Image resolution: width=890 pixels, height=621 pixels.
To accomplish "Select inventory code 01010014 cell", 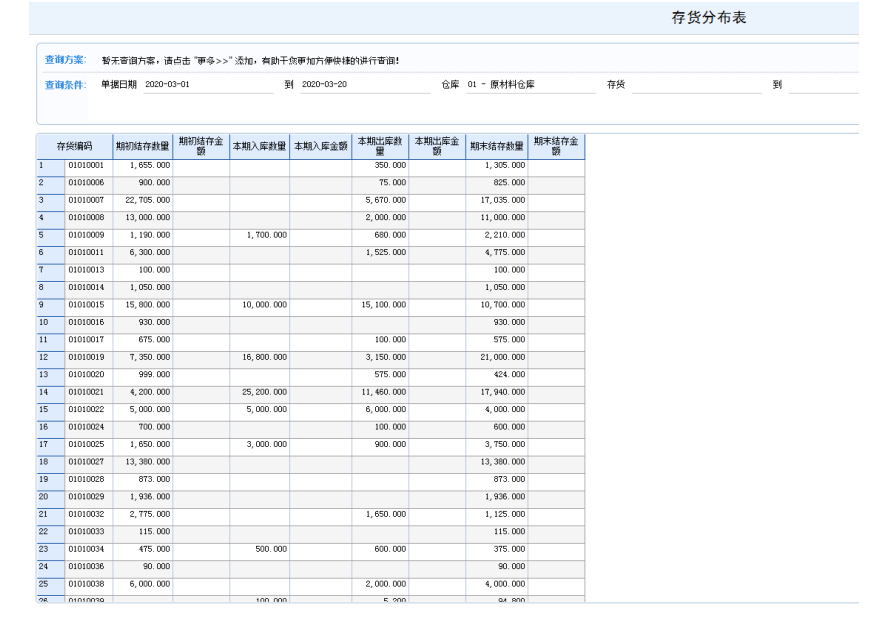I will 89,288.
